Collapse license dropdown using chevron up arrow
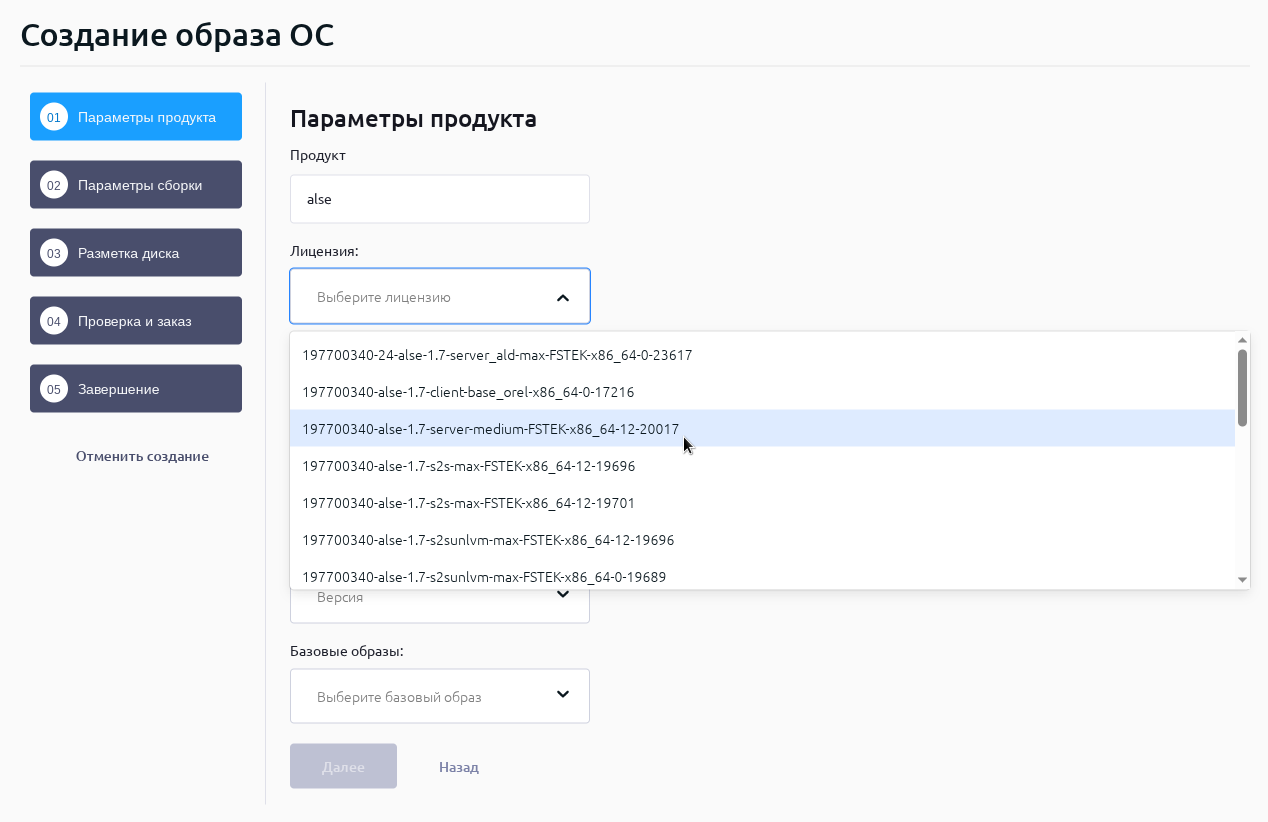This screenshot has width=1268, height=822. click(562, 297)
